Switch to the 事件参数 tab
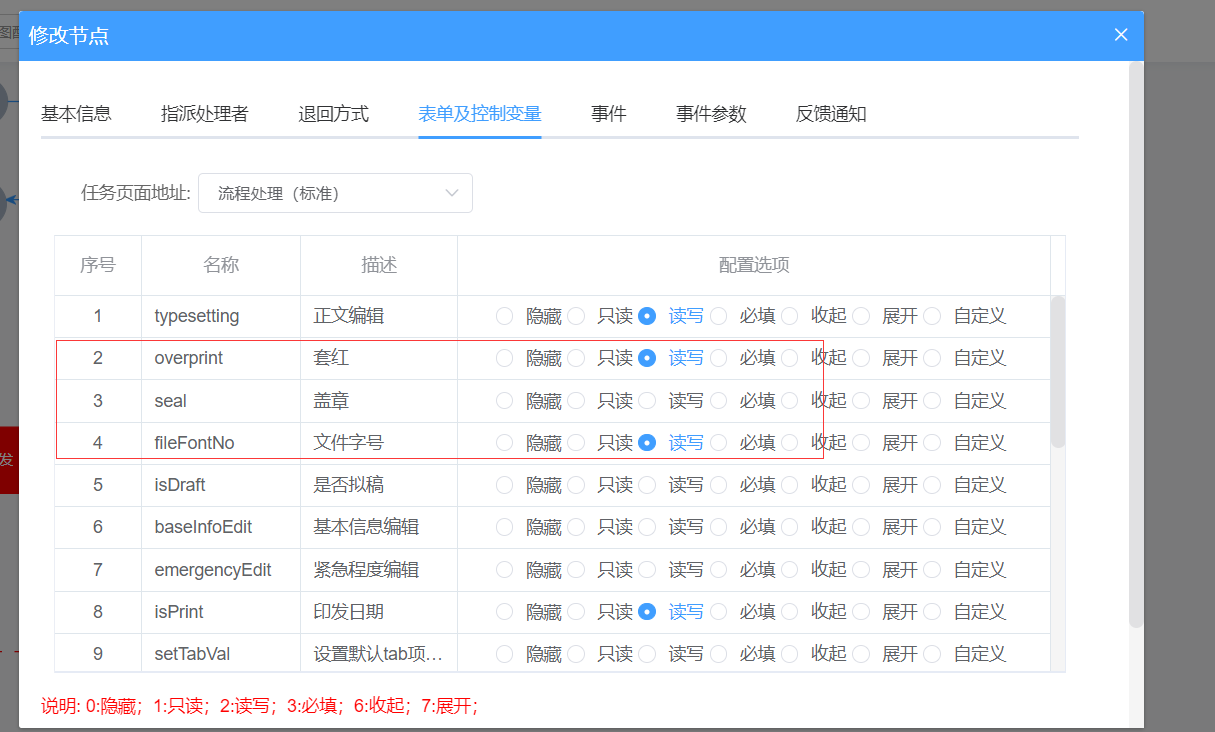This screenshot has width=1215, height=732. pos(711,114)
